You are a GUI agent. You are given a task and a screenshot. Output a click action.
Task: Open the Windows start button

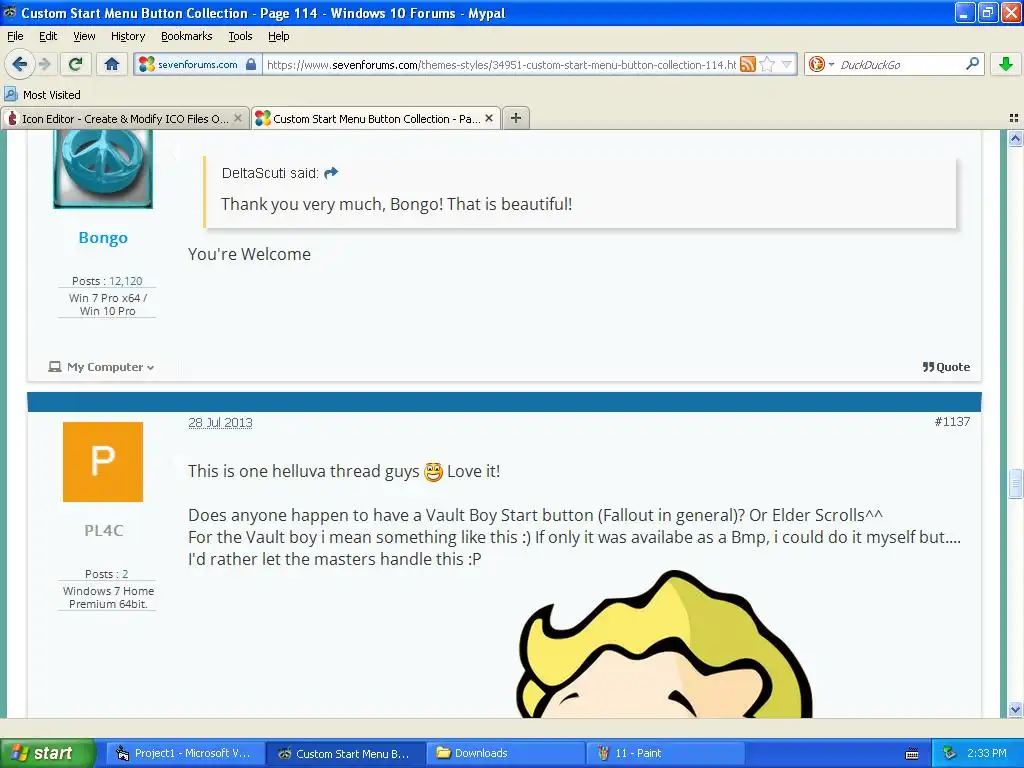tap(47, 753)
